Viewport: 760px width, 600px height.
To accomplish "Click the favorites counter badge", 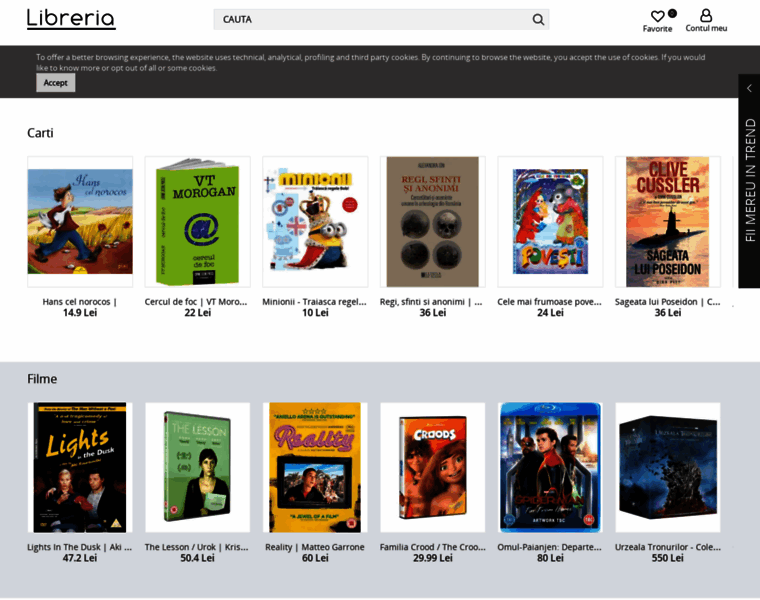I will point(672,13).
